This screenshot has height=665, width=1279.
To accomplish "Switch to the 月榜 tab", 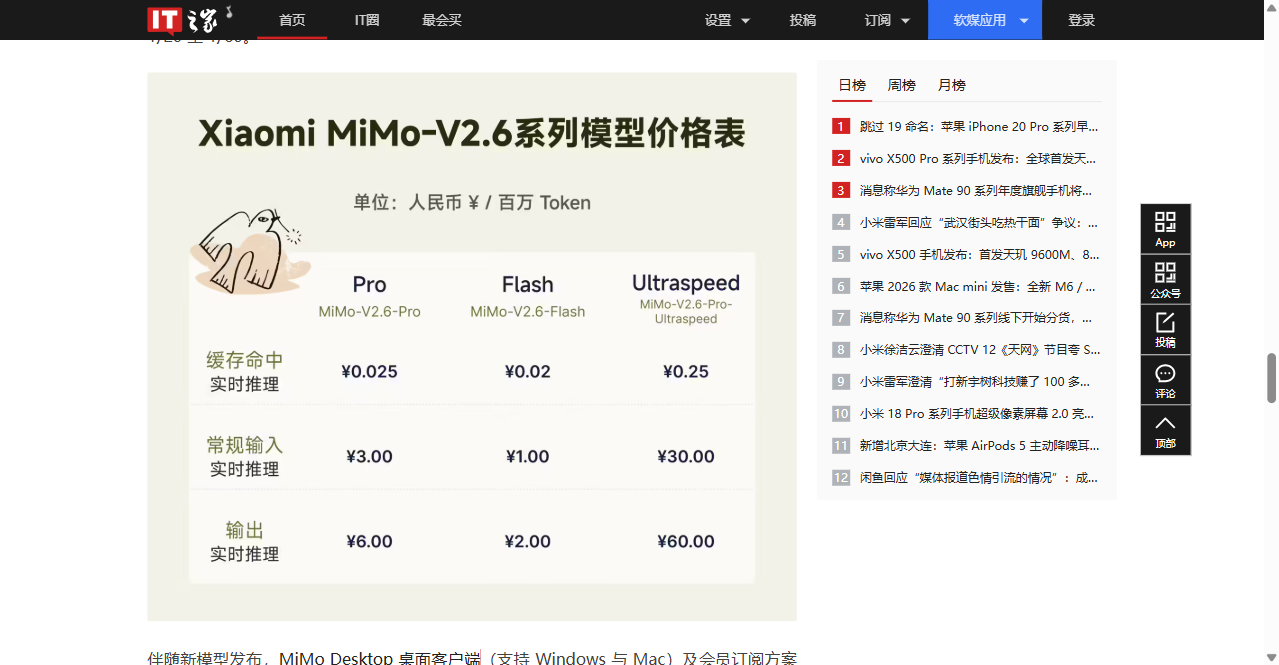I will pyautogui.click(x=952, y=86).
